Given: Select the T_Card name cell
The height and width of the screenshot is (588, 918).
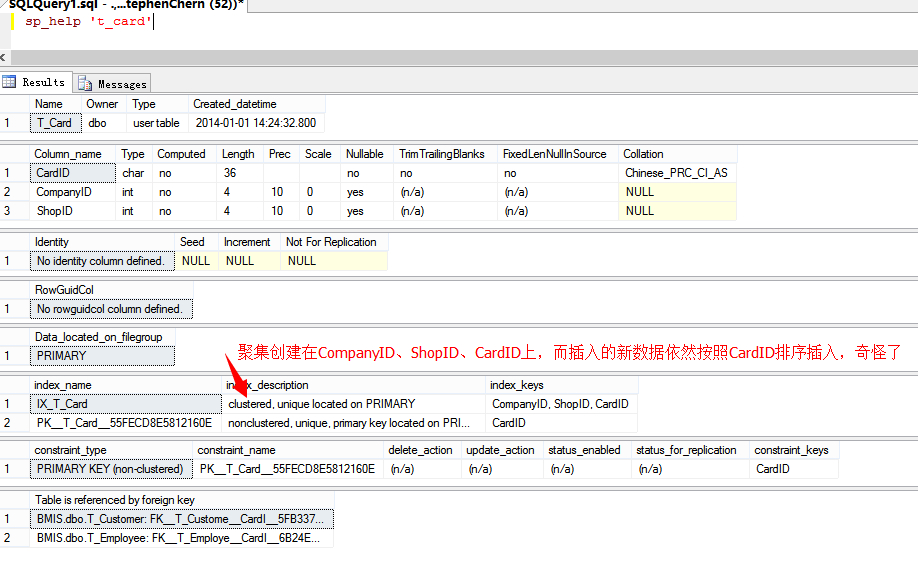Looking at the screenshot, I should (54, 123).
